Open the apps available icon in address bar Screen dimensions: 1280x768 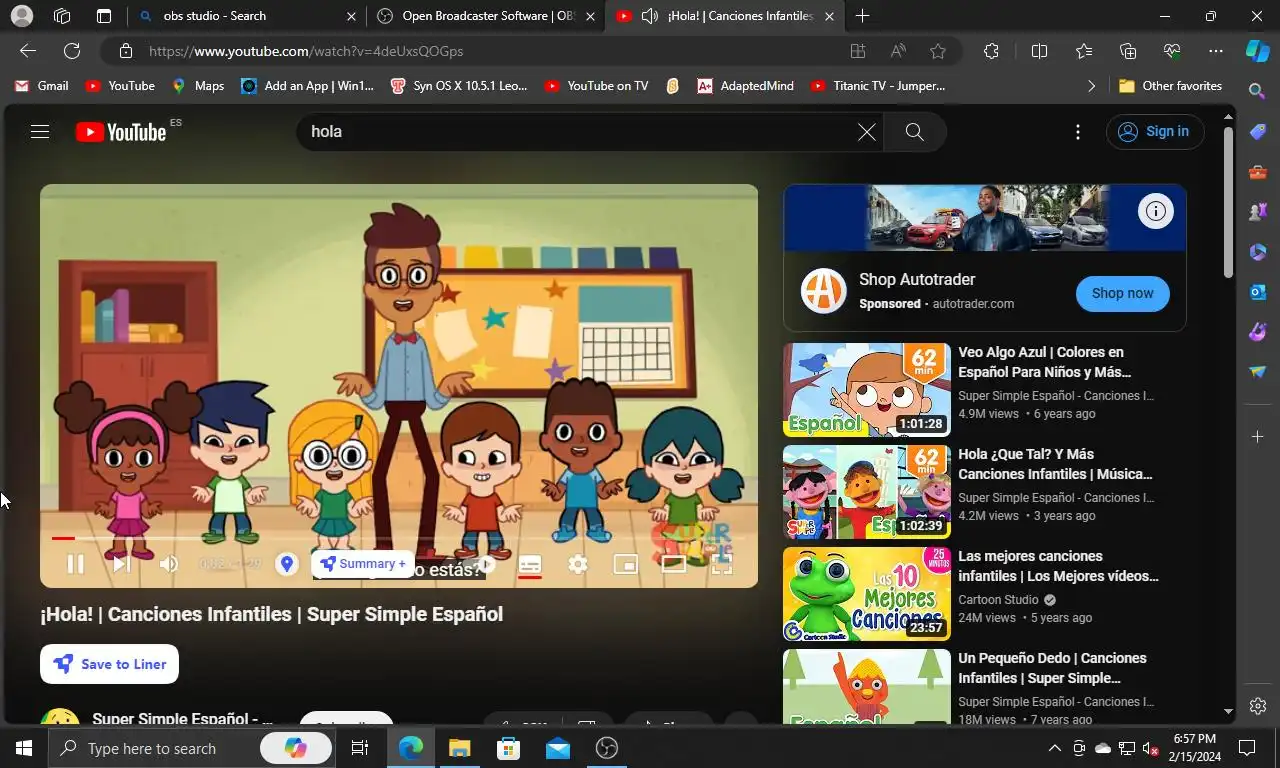point(857,51)
